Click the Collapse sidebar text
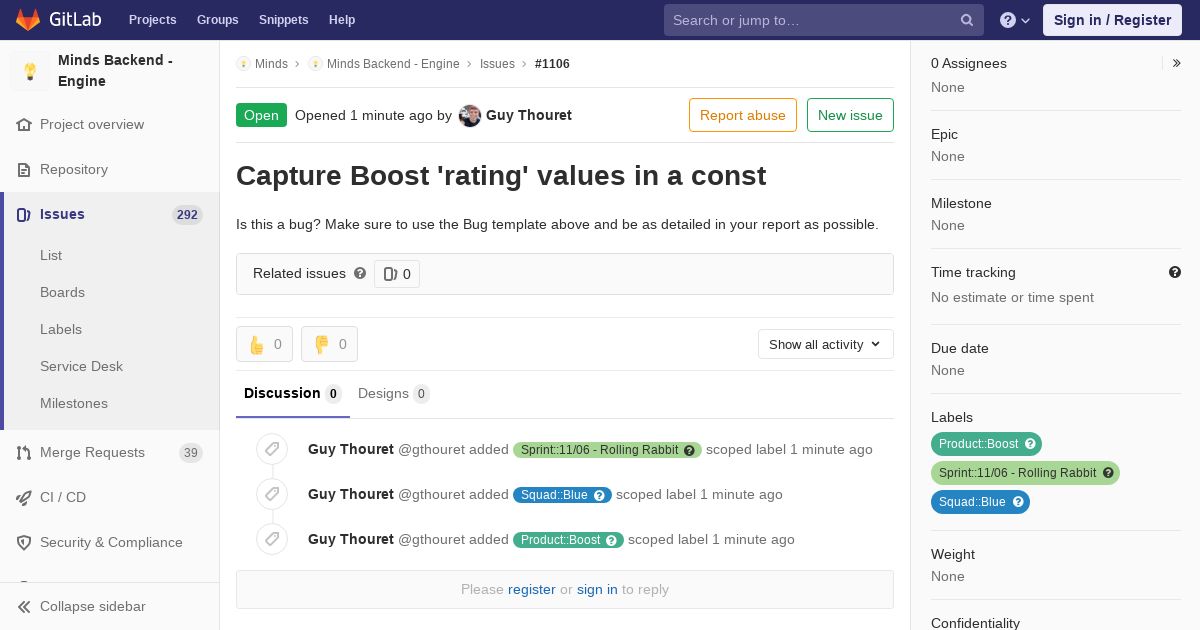The width and height of the screenshot is (1200, 630). [x=93, y=607]
